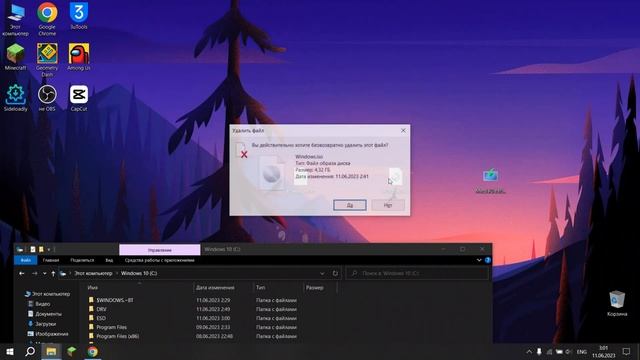Open Средства работы с приложениями tab
Viewport: 640px width, 360px height.
160,260
